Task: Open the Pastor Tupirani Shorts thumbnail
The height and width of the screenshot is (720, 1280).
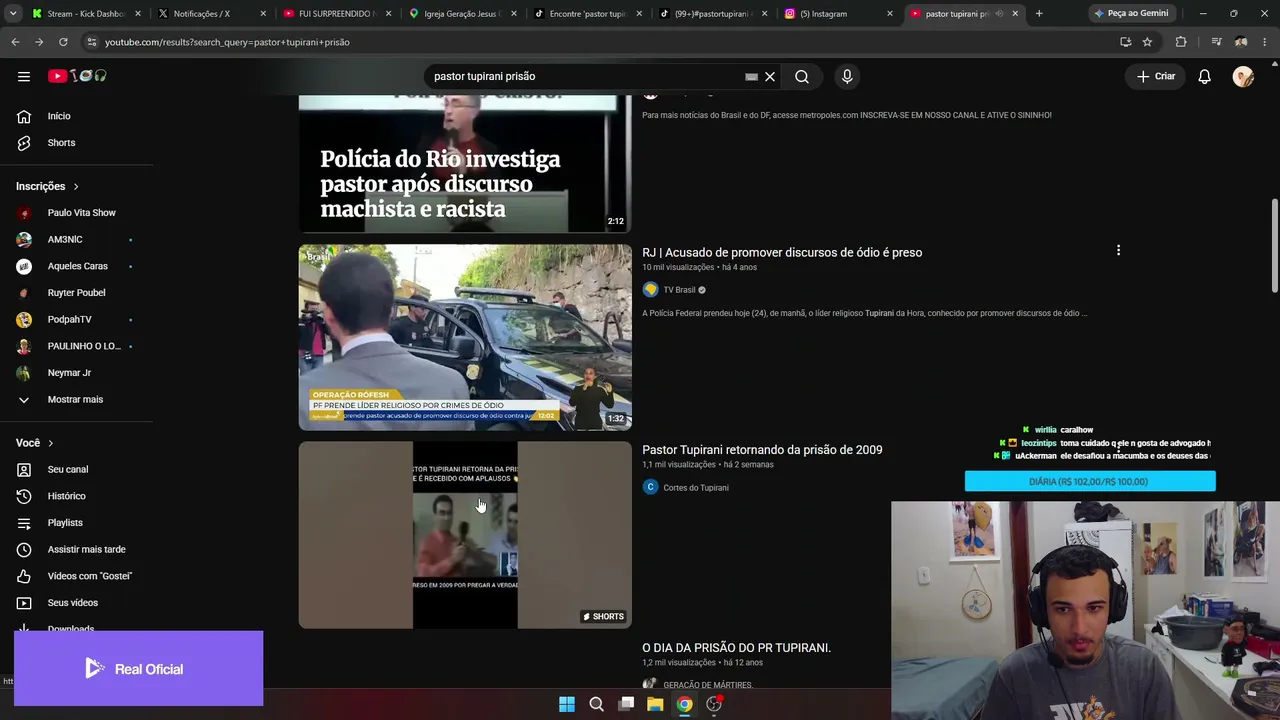Action: 465,535
